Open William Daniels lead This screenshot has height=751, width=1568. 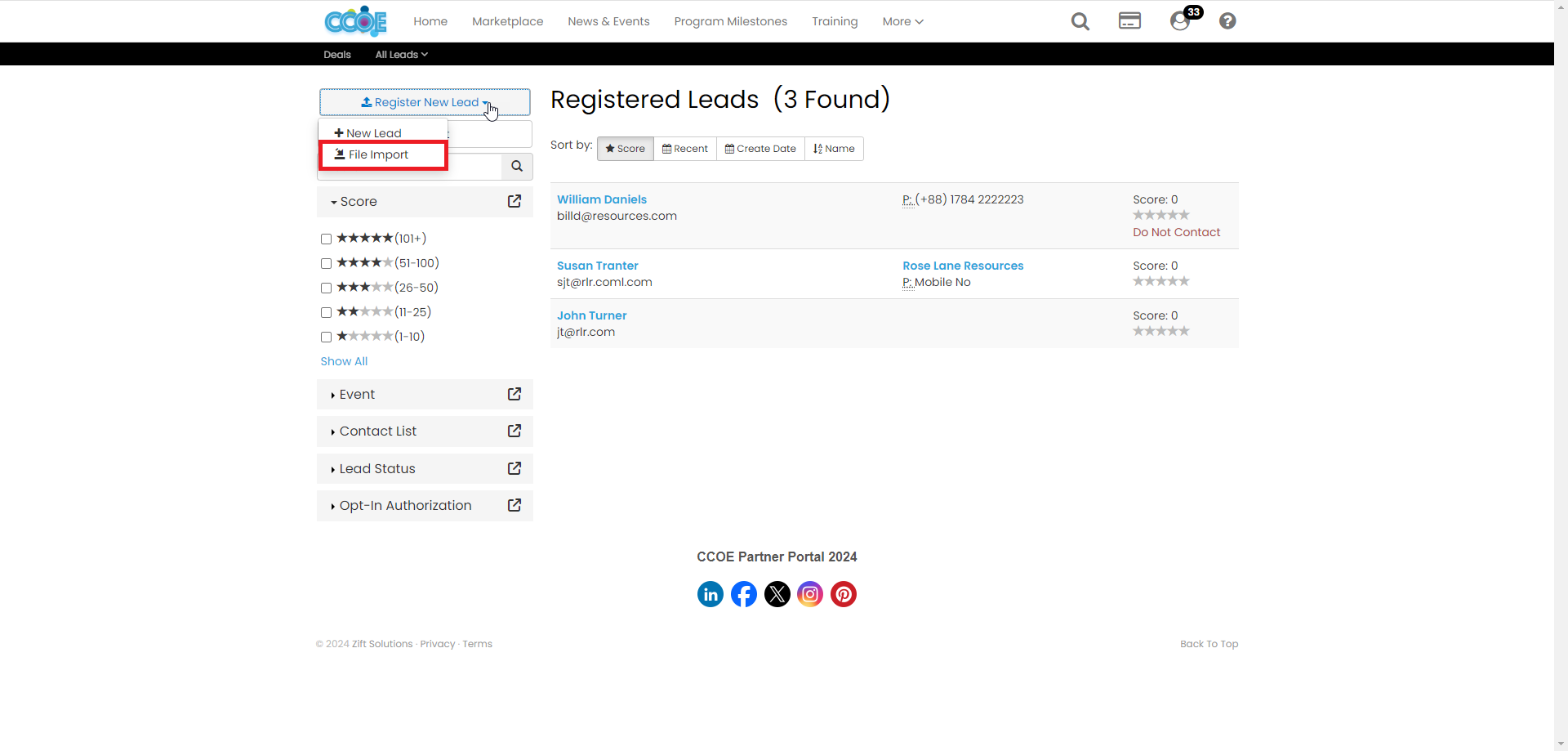pyautogui.click(x=602, y=199)
